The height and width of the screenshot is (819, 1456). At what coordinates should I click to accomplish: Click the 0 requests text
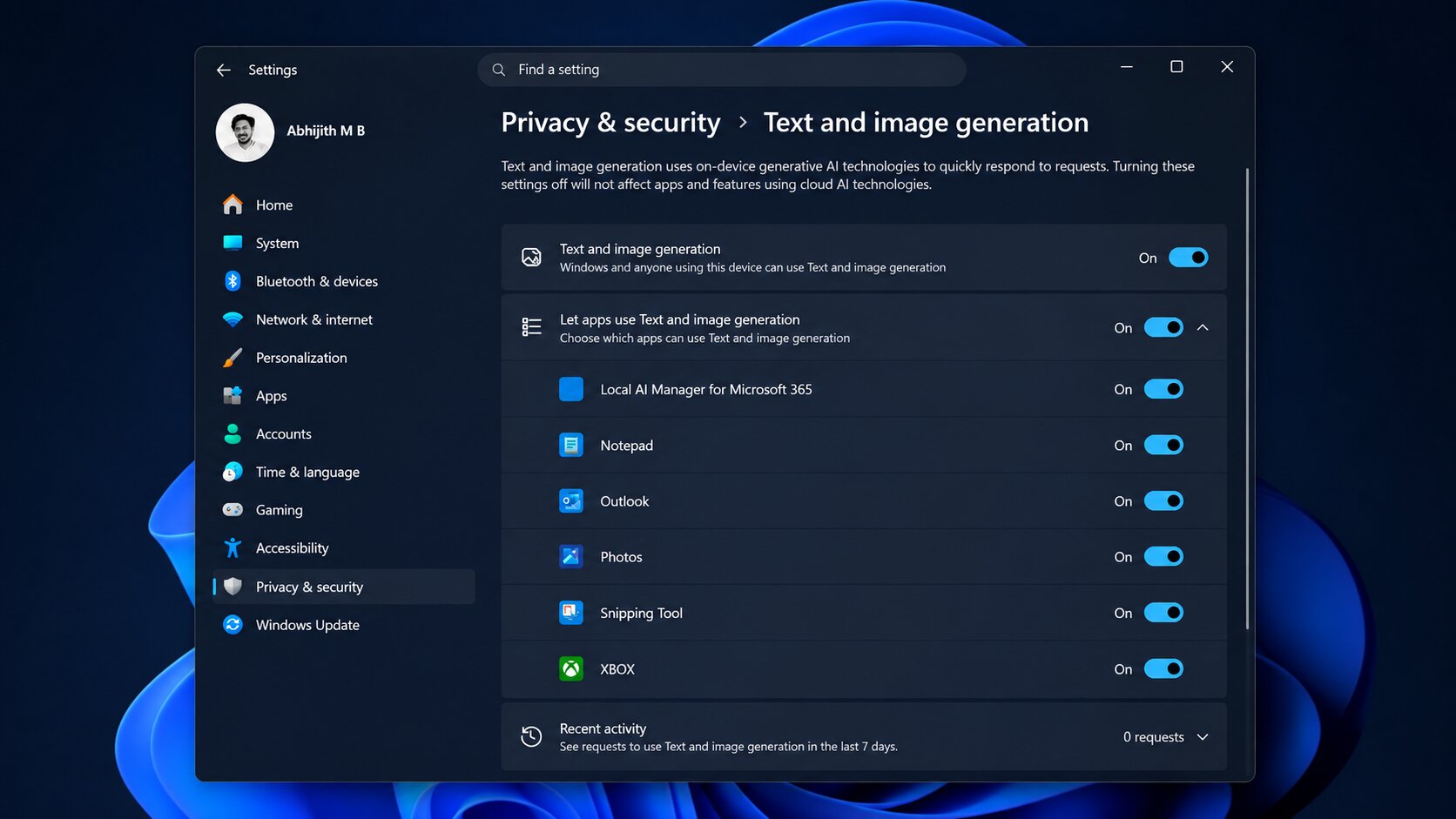(1153, 737)
